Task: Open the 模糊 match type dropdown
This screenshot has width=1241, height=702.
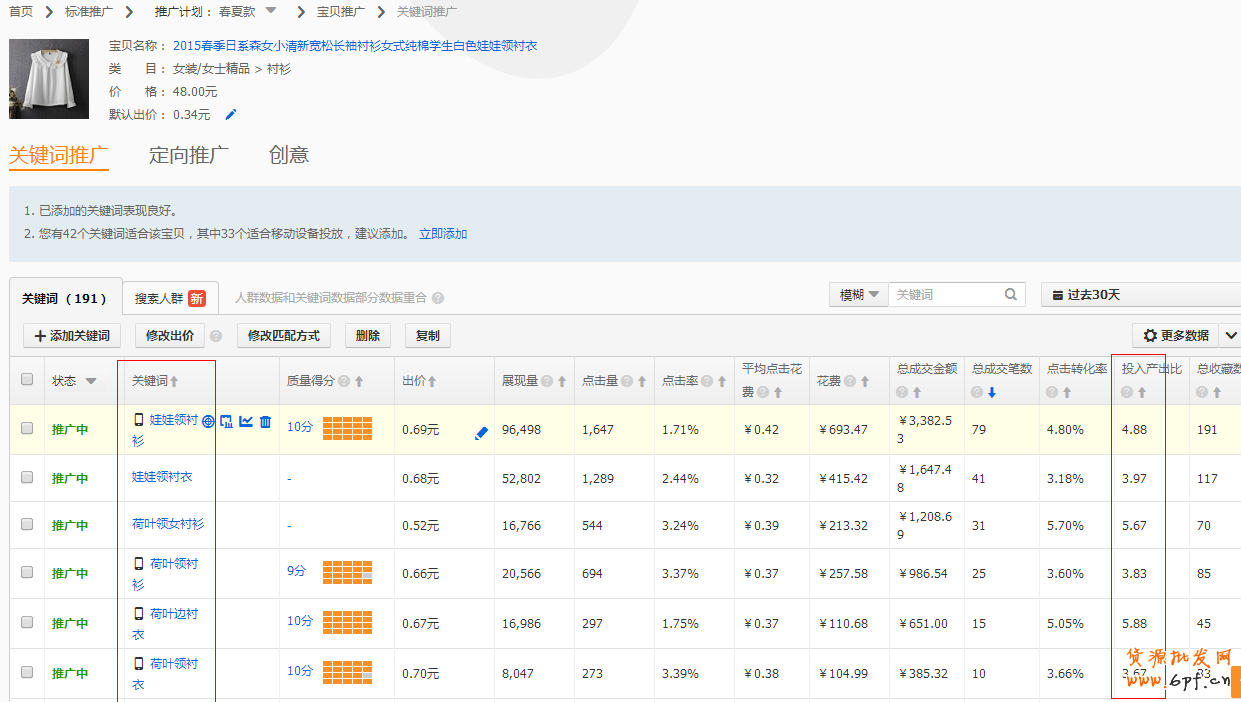Action: [859, 295]
